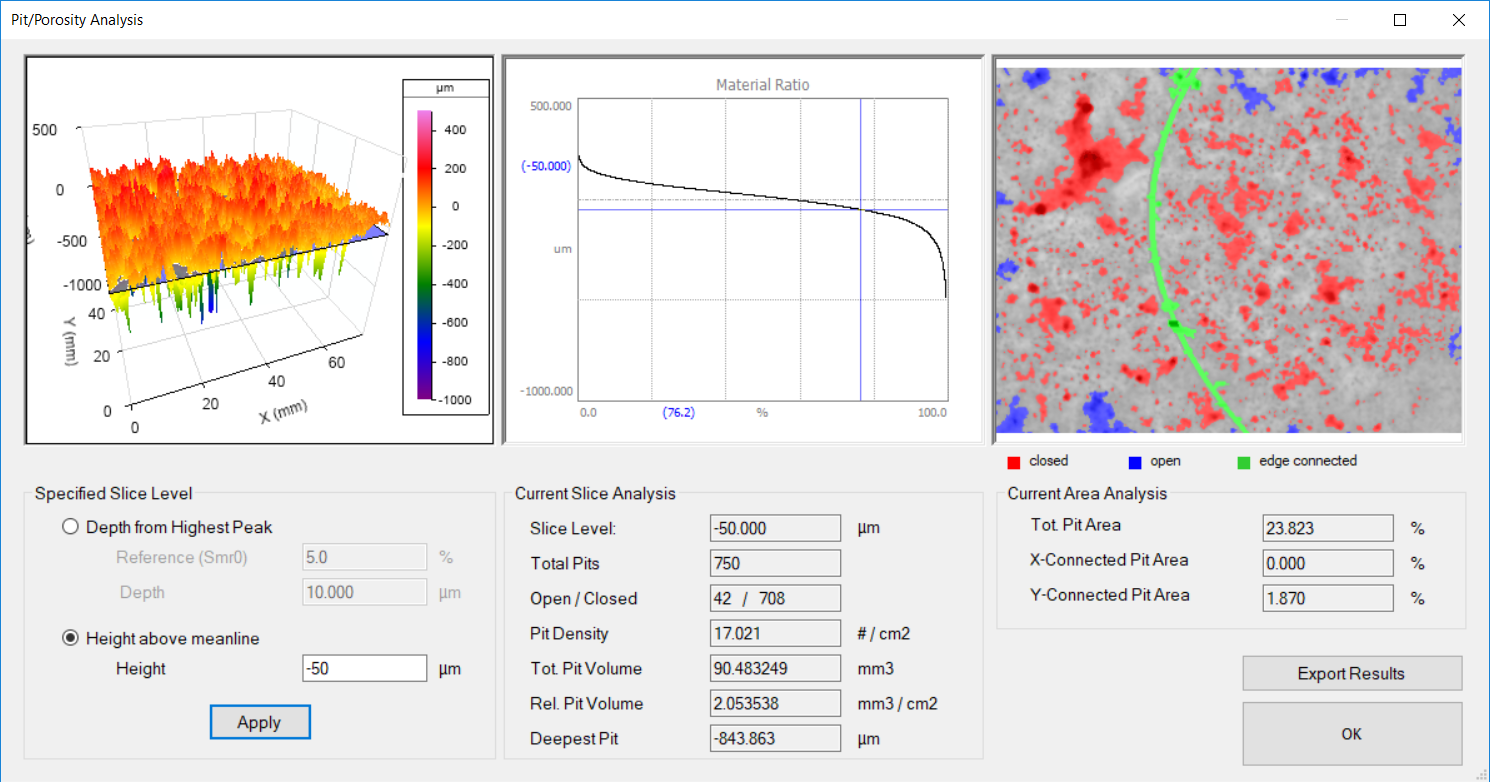Click the X-Connected Pit Area value field
The width and height of the screenshot is (1490, 782).
[1327, 563]
